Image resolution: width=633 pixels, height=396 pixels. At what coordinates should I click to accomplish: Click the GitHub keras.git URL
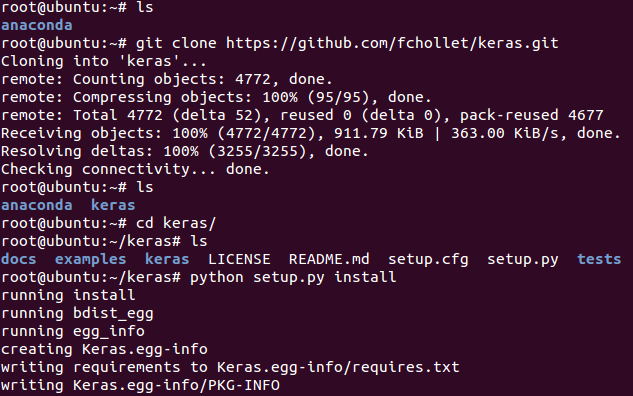pyautogui.click(x=392, y=43)
